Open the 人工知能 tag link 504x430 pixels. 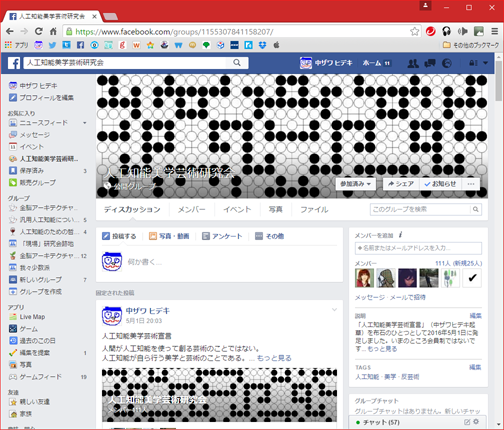coord(367,377)
